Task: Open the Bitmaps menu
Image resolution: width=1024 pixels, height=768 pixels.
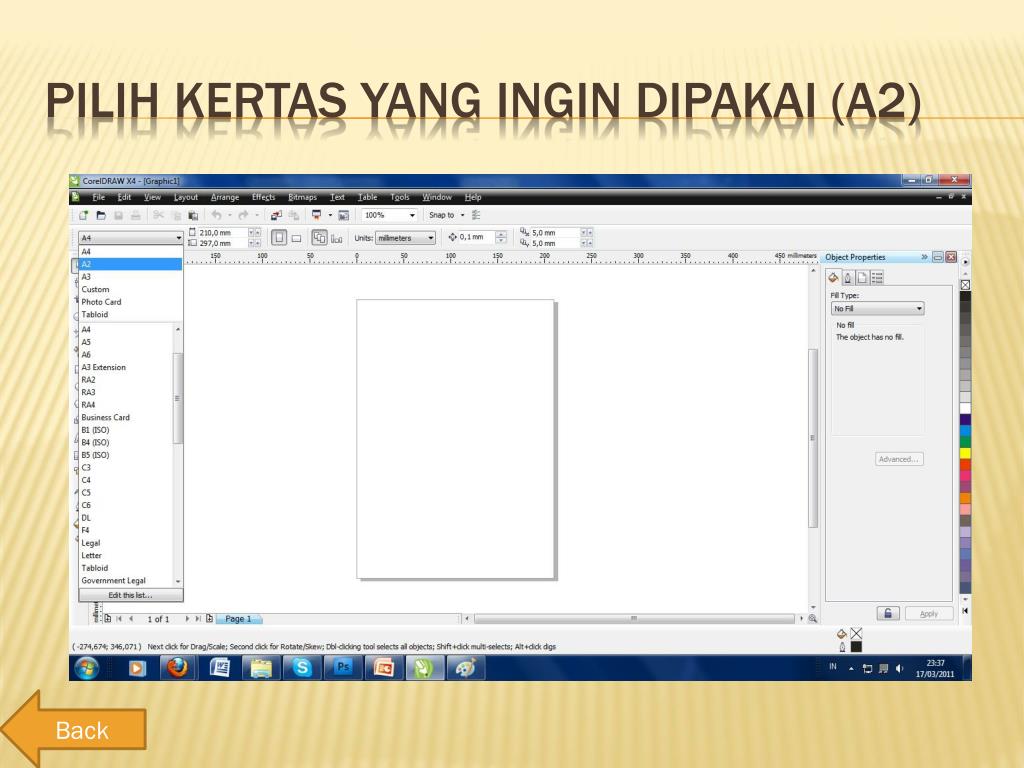Action: 302,197
